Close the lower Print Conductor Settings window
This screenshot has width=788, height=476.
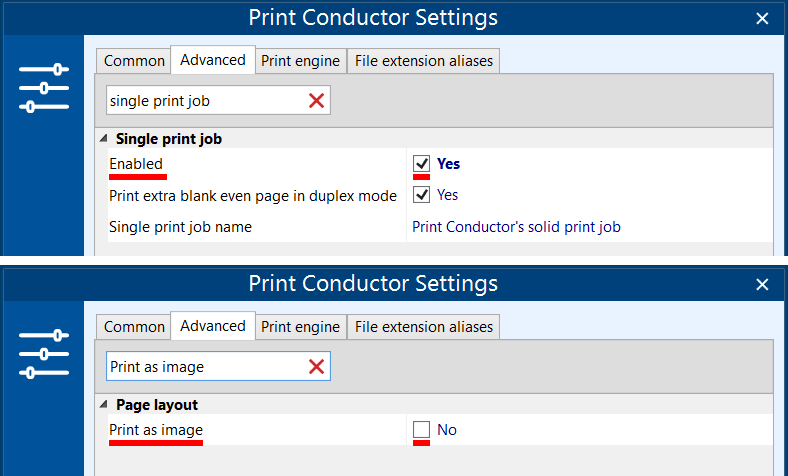click(762, 284)
